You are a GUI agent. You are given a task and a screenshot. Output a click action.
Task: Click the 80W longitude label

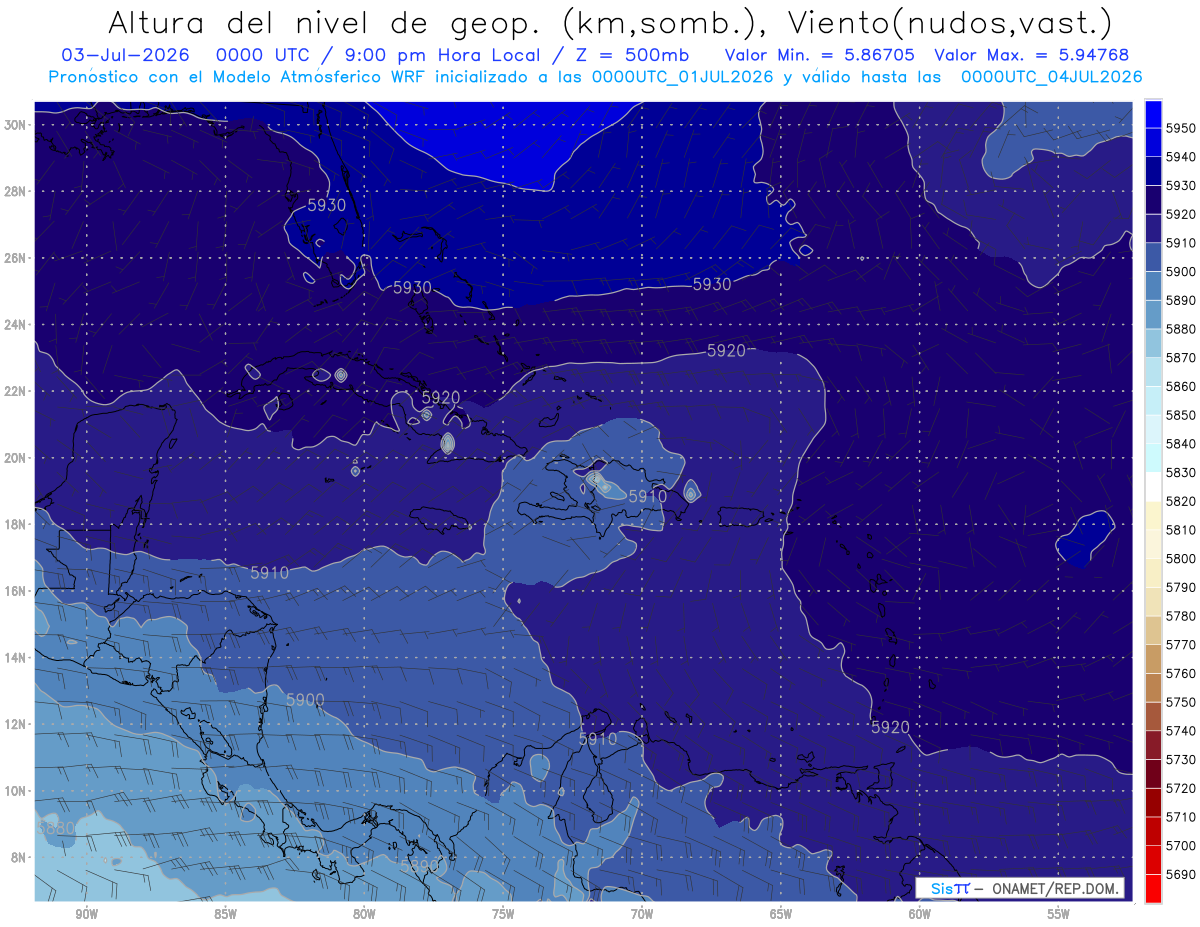point(364,914)
